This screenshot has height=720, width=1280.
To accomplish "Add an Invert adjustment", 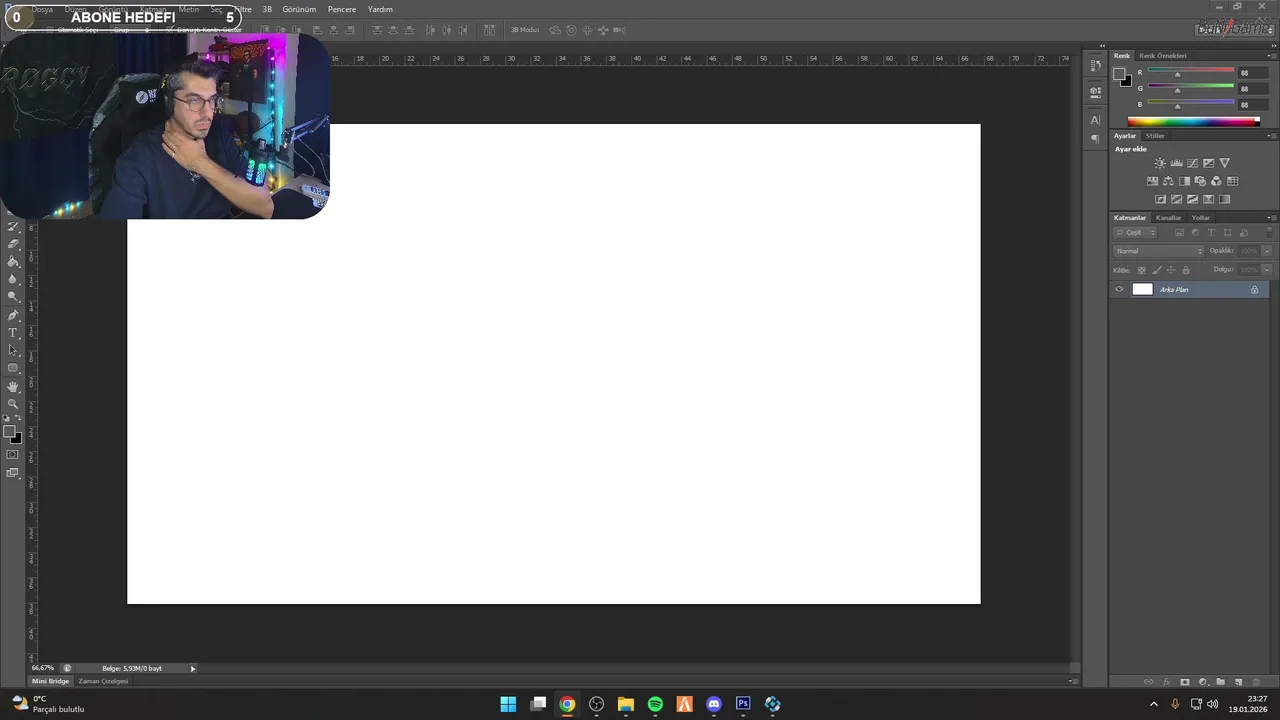I will point(1160,199).
